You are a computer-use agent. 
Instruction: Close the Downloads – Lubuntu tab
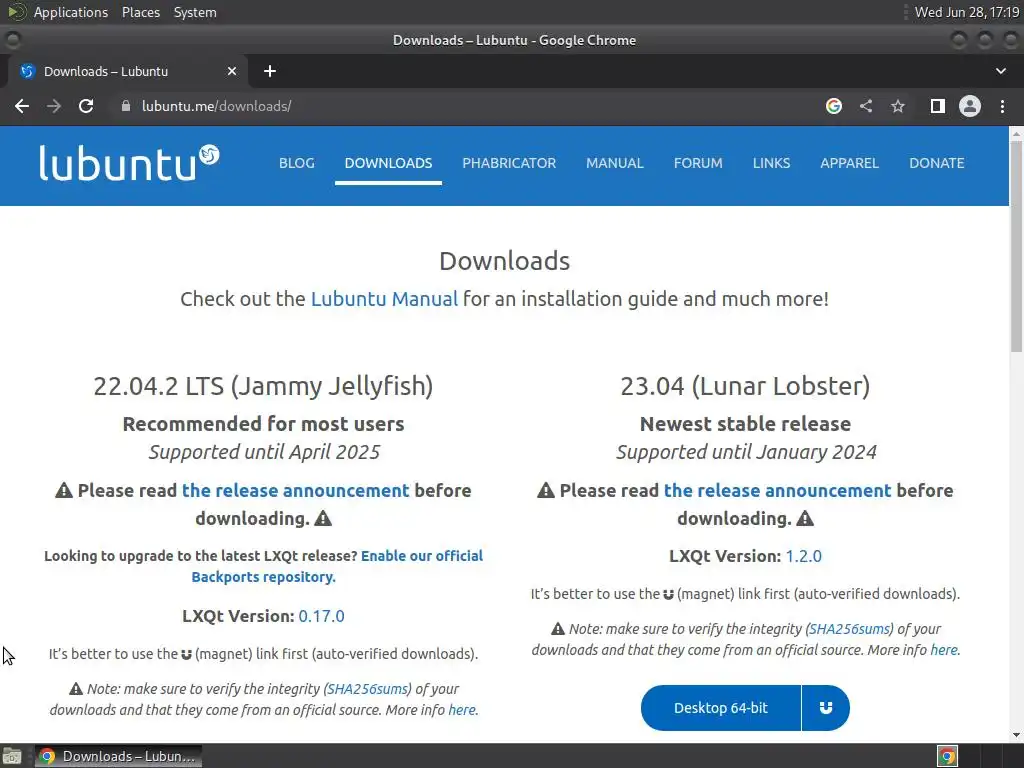click(x=232, y=71)
